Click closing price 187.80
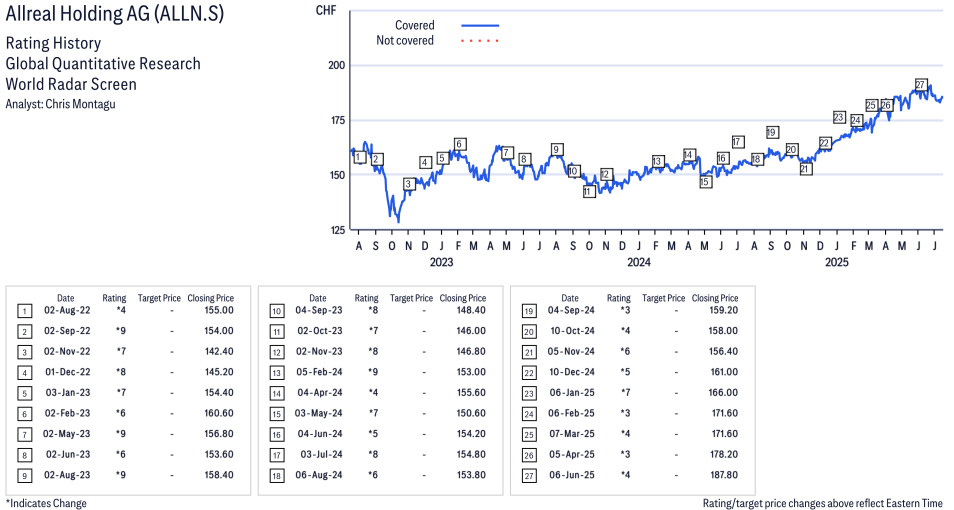Screen dimensions: 954x510 [724, 475]
